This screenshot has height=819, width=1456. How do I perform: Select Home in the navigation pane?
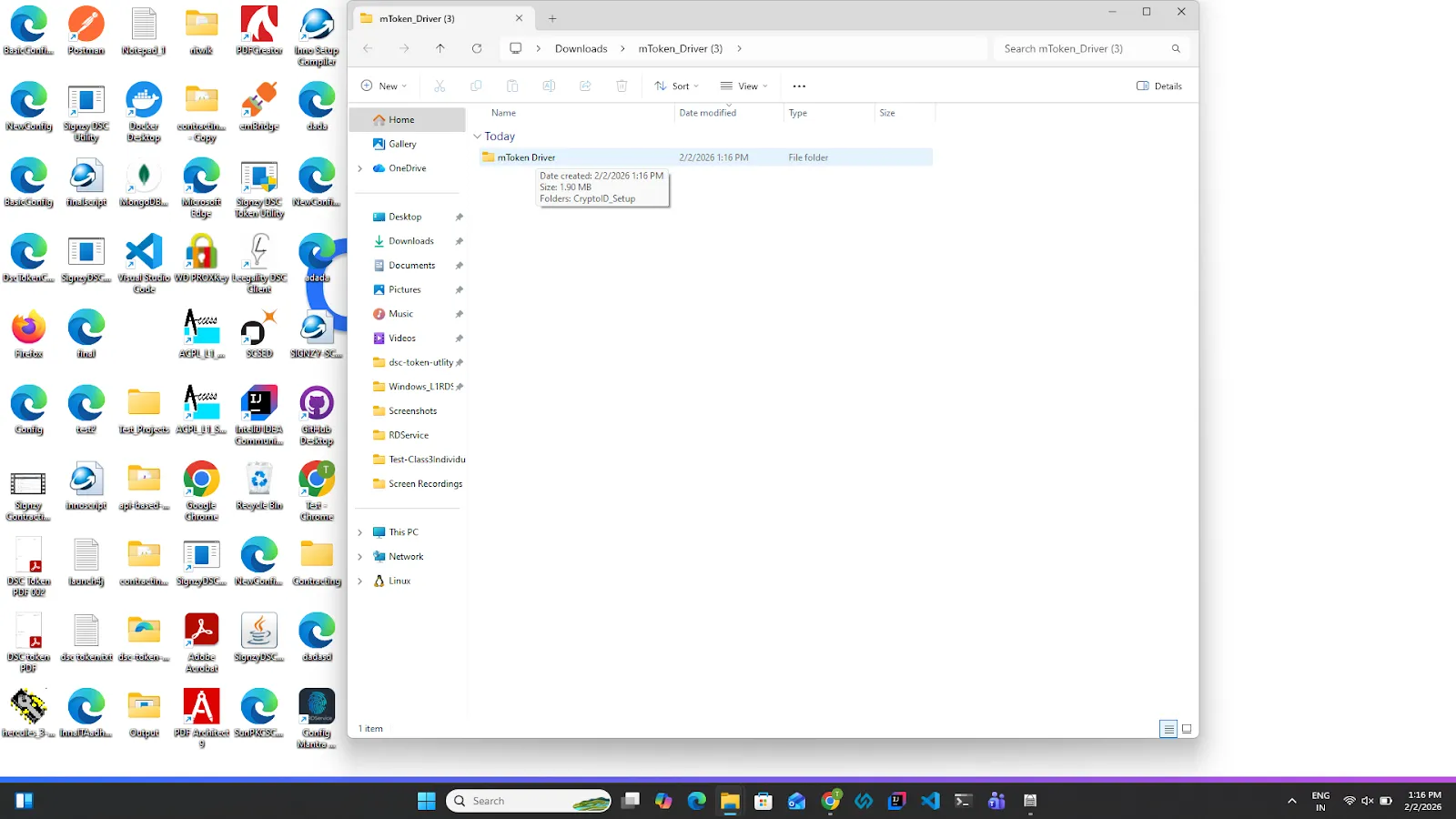pyautogui.click(x=408, y=120)
